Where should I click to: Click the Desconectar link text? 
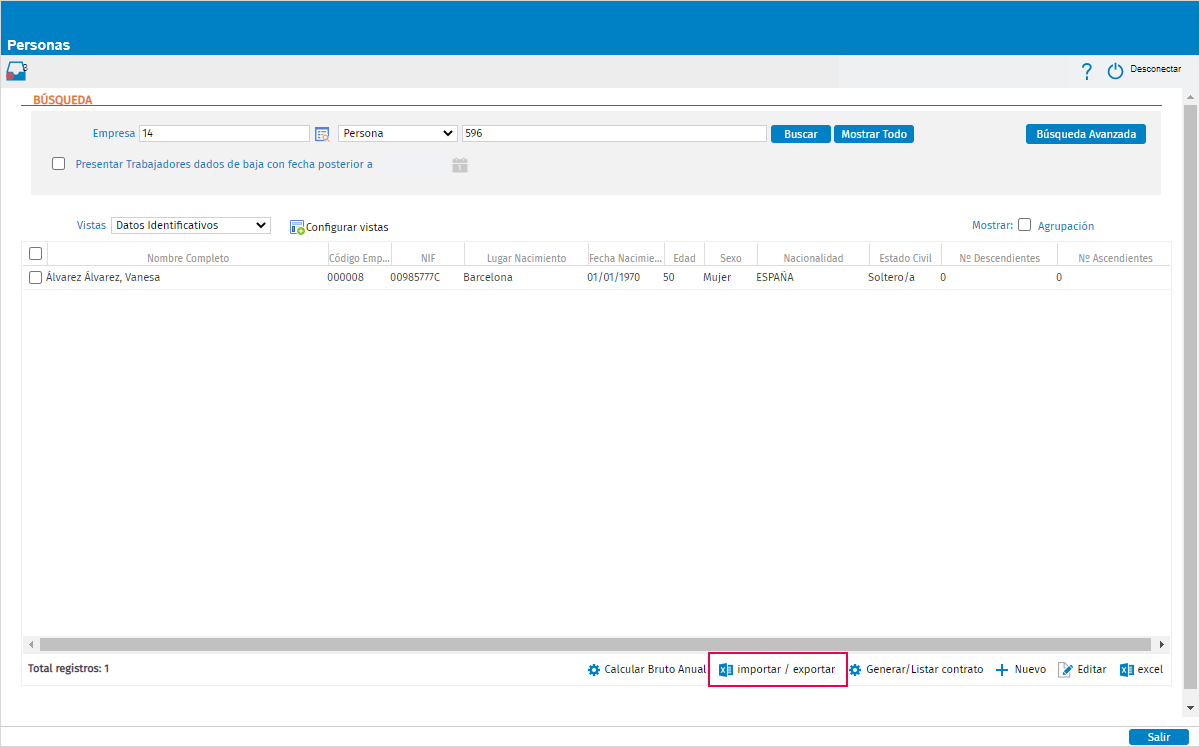click(x=1156, y=69)
